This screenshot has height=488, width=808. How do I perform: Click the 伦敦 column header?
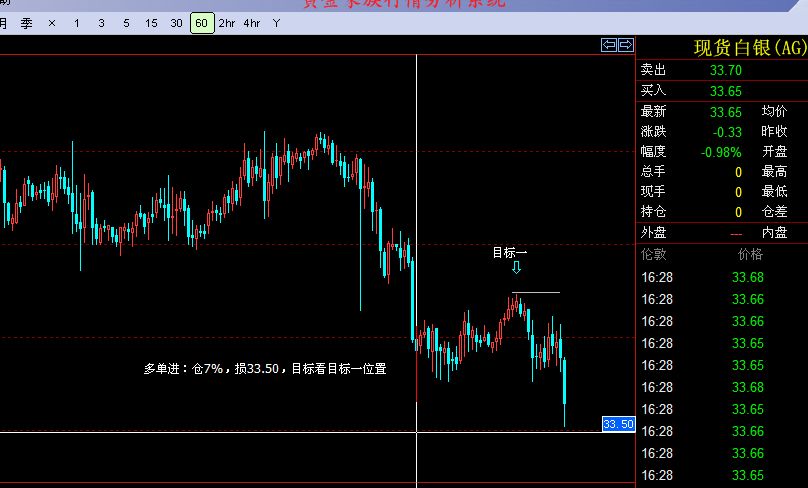(653, 254)
